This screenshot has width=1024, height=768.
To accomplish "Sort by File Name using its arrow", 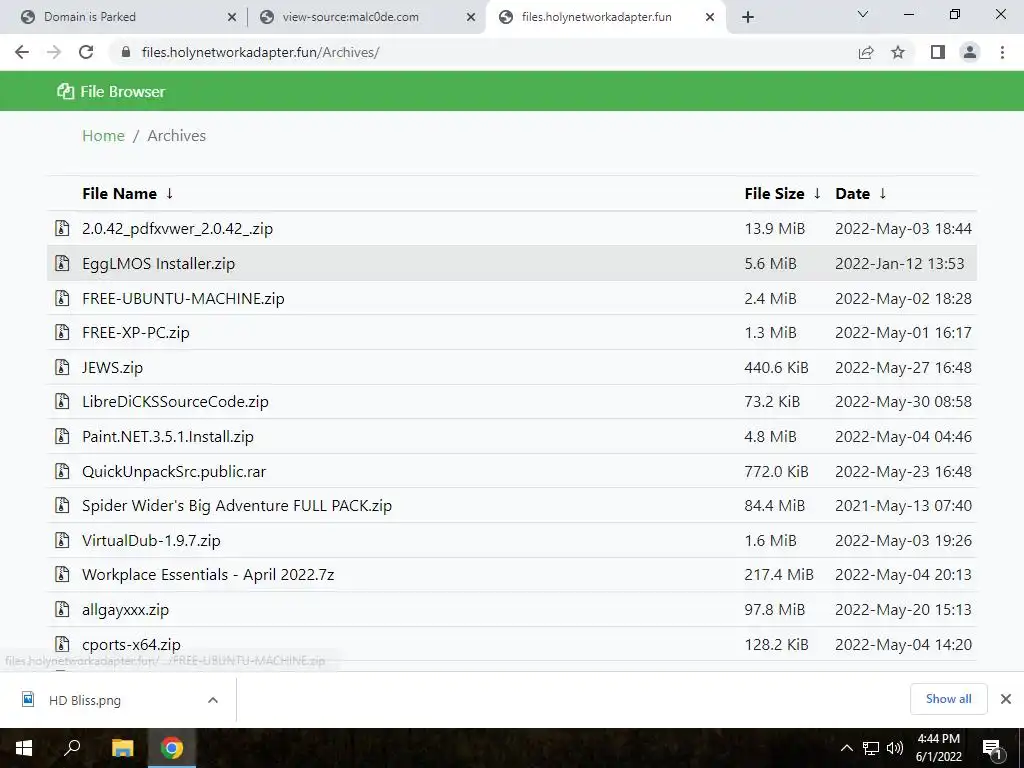I will [170, 193].
